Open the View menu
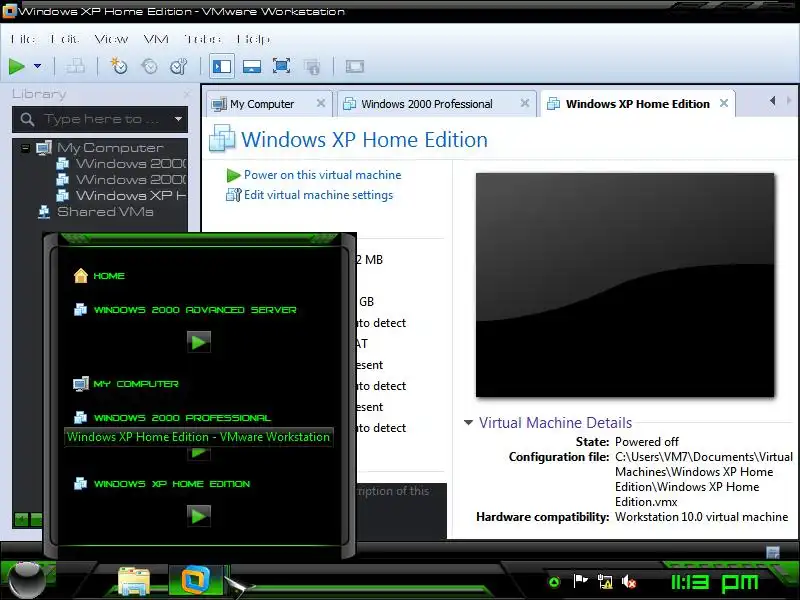The width and height of the screenshot is (800, 600). [x=111, y=39]
